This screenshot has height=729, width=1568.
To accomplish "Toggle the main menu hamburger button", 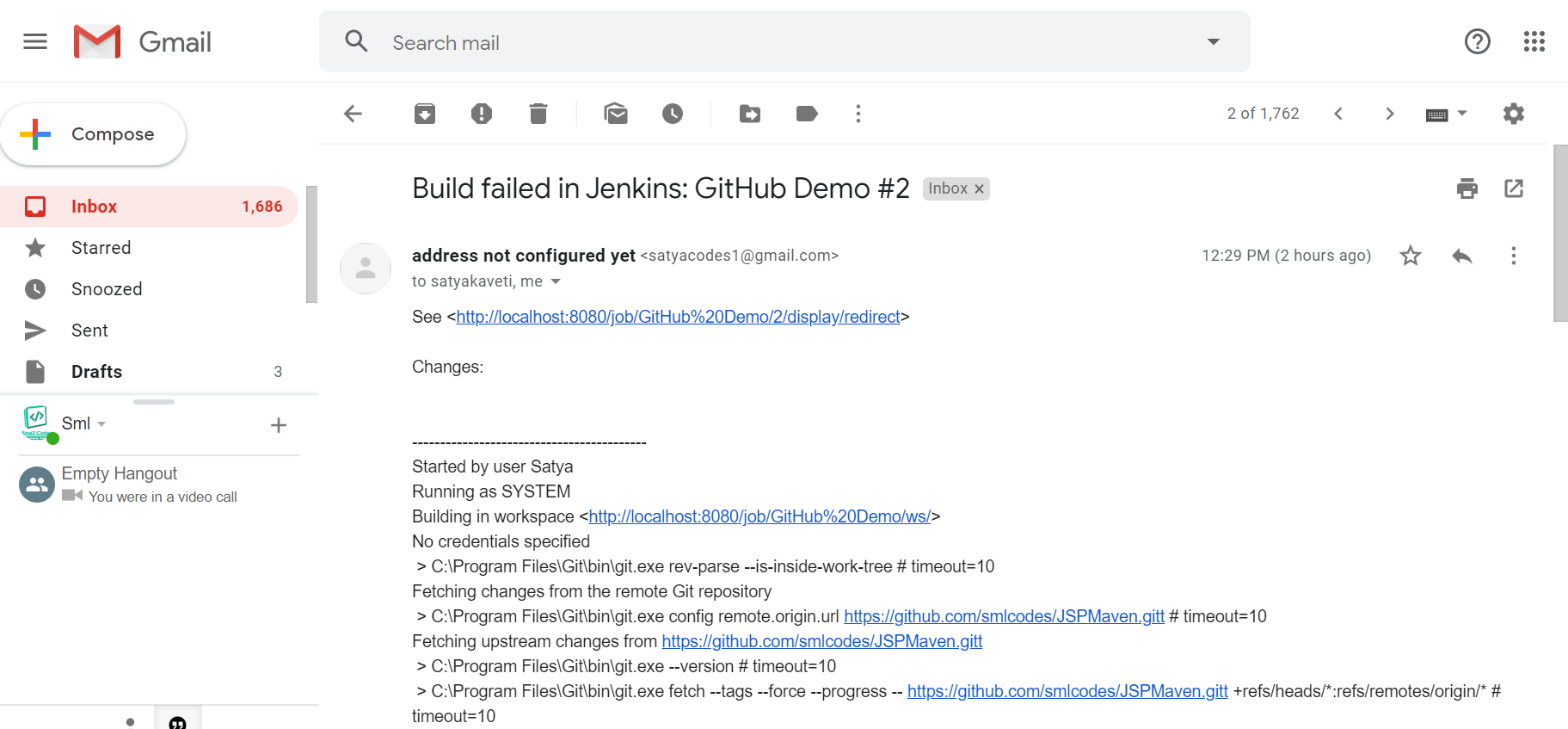I will pos(35,41).
